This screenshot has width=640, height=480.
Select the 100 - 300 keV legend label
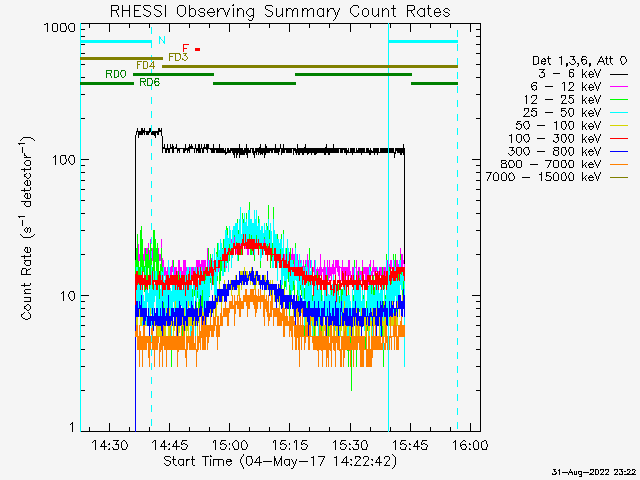tap(554, 138)
